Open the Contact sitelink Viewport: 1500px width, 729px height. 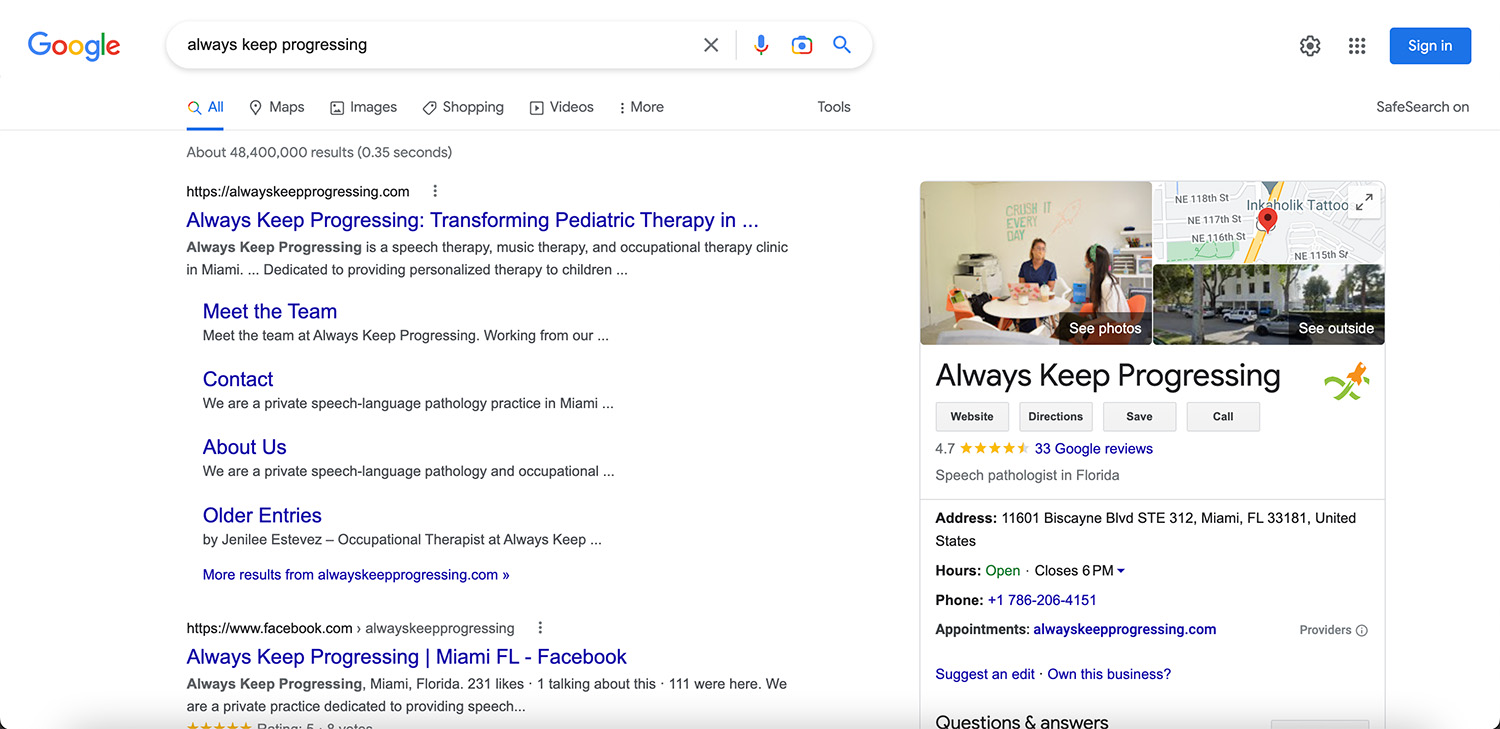tap(238, 379)
